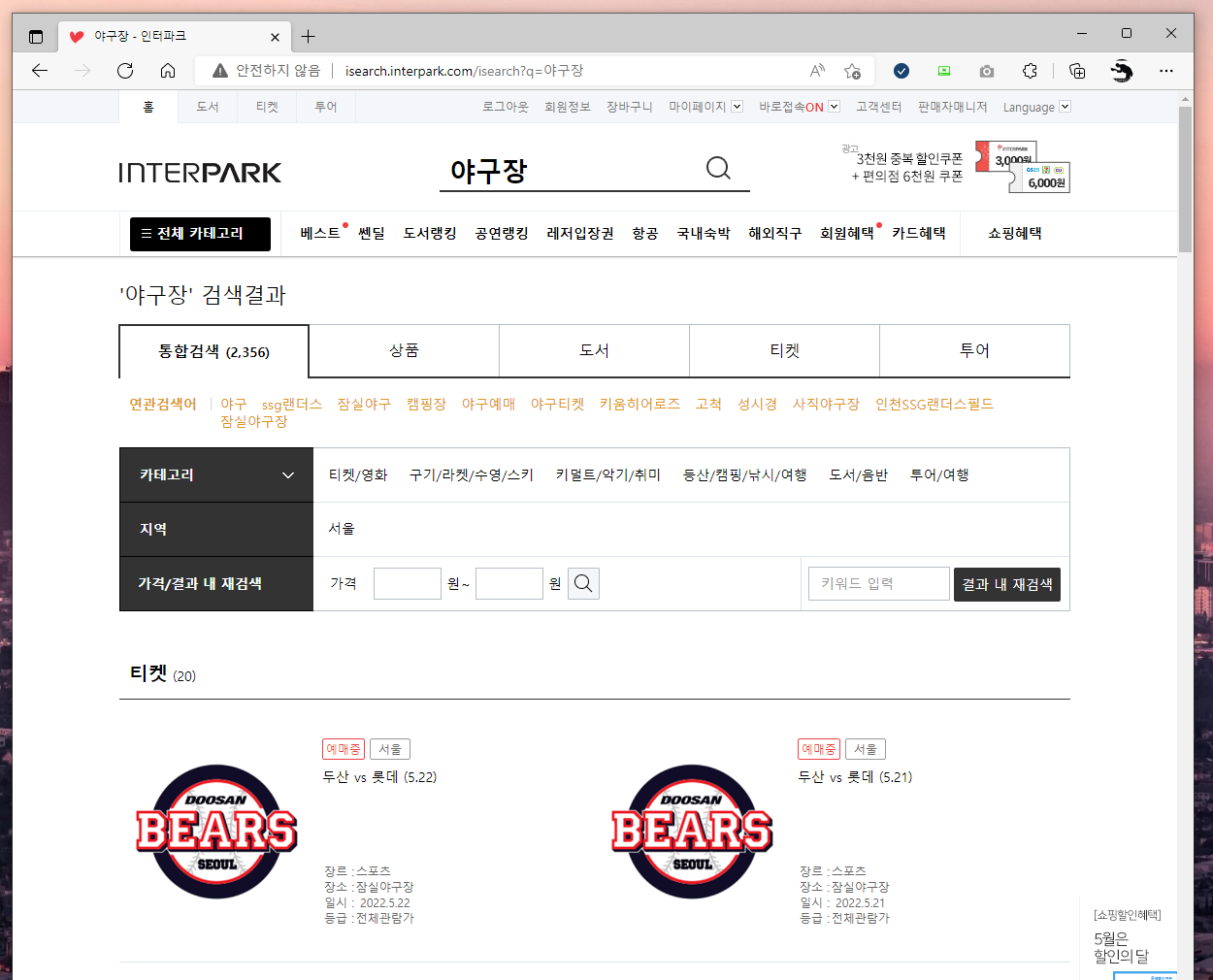The width and height of the screenshot is (1213, 980).
Task: Expand the 카테고리 filter chevron
Action: pyautogui.click(x=288, y=475)
